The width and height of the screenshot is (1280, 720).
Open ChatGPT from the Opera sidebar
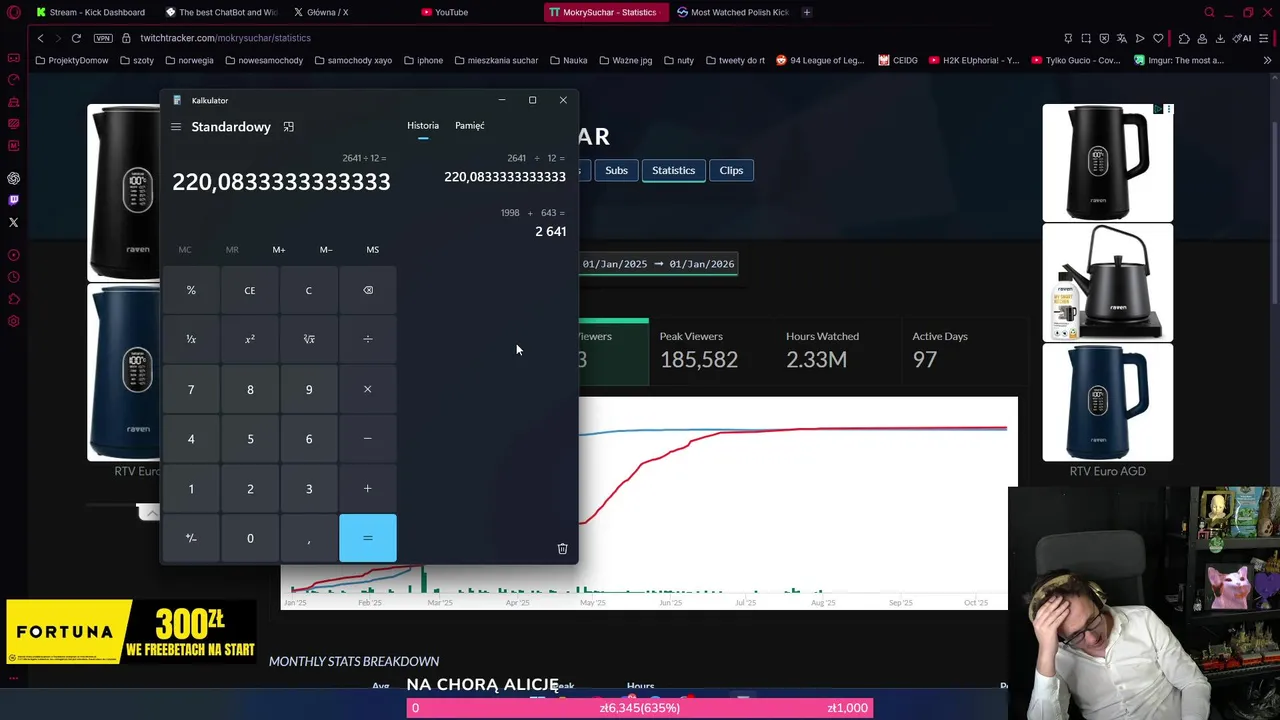pos(14,178)
